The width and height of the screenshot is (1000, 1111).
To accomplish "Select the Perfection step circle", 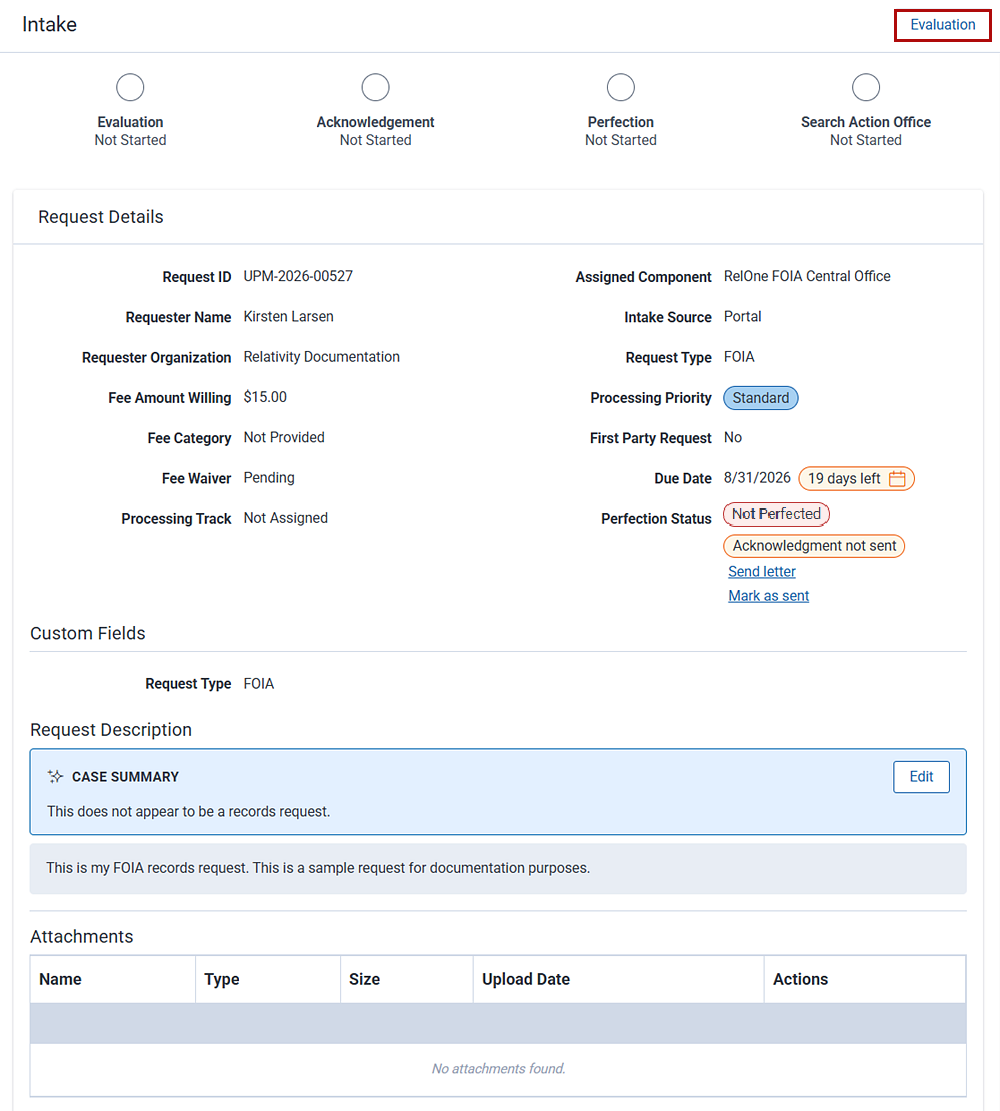I will pyautogui.click(x=621, y=87).
